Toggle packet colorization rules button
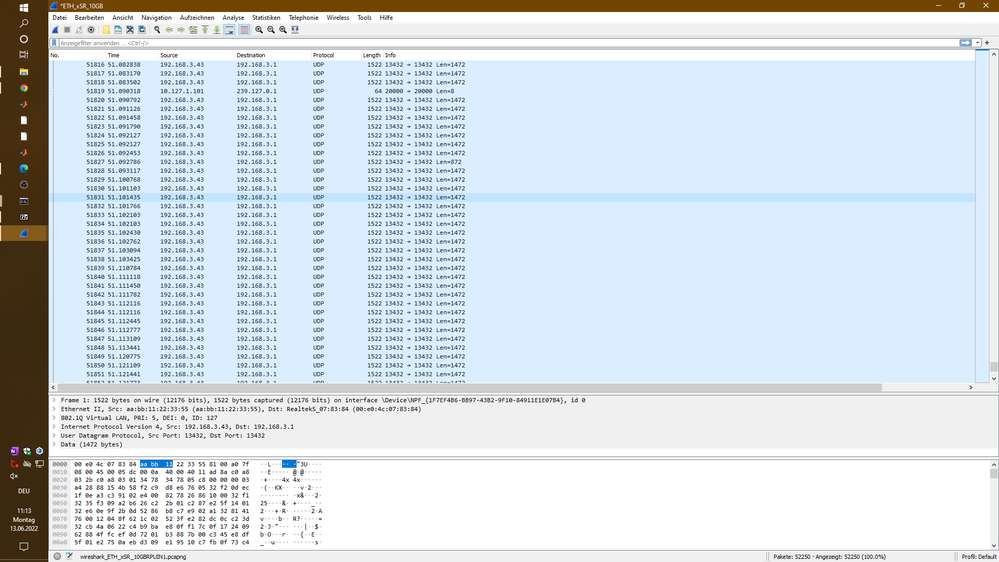The width and height of the screenshot is (999, 562). [244, 30]
